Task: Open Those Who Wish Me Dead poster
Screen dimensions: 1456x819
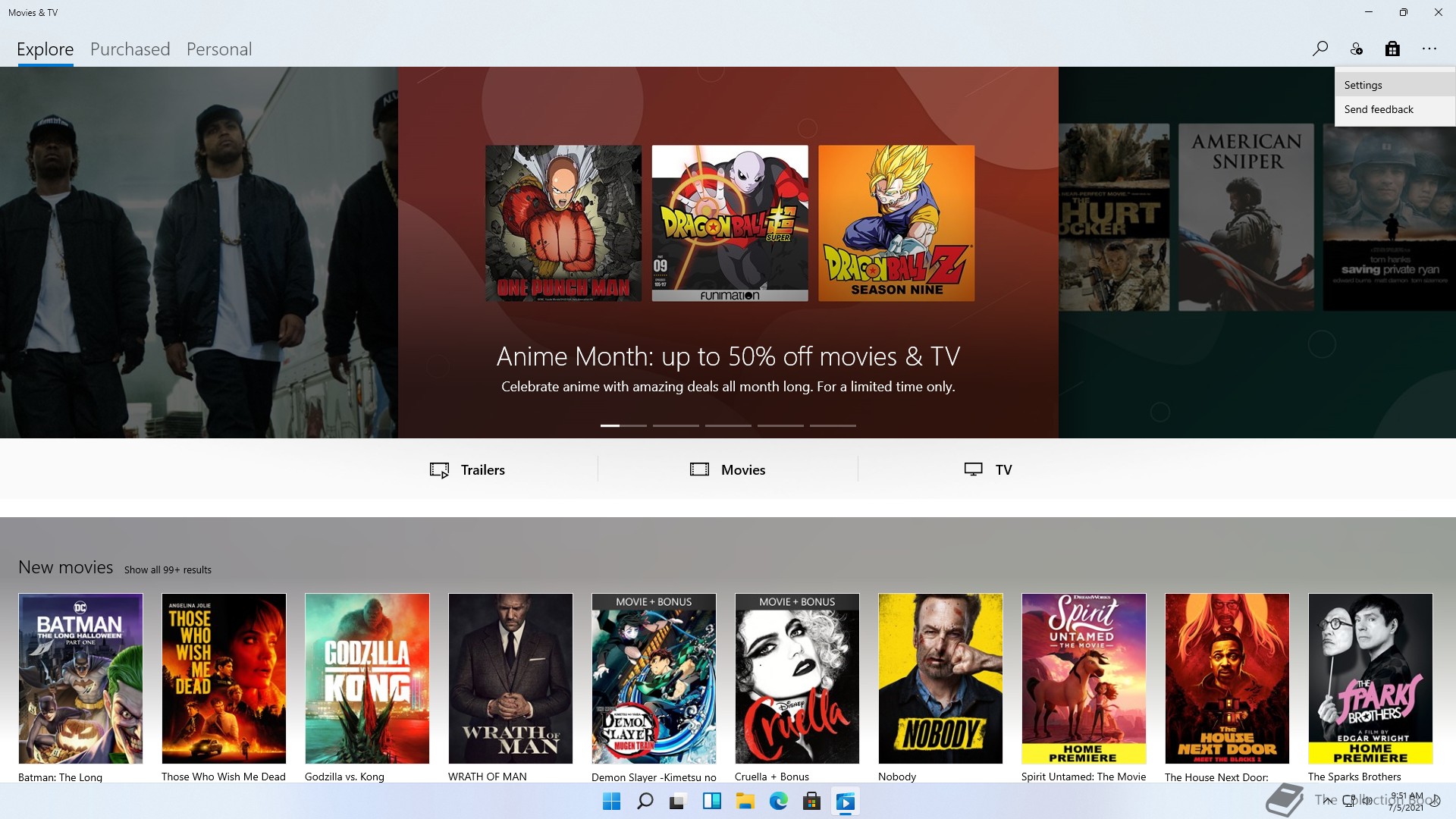Action: [224, 679]
